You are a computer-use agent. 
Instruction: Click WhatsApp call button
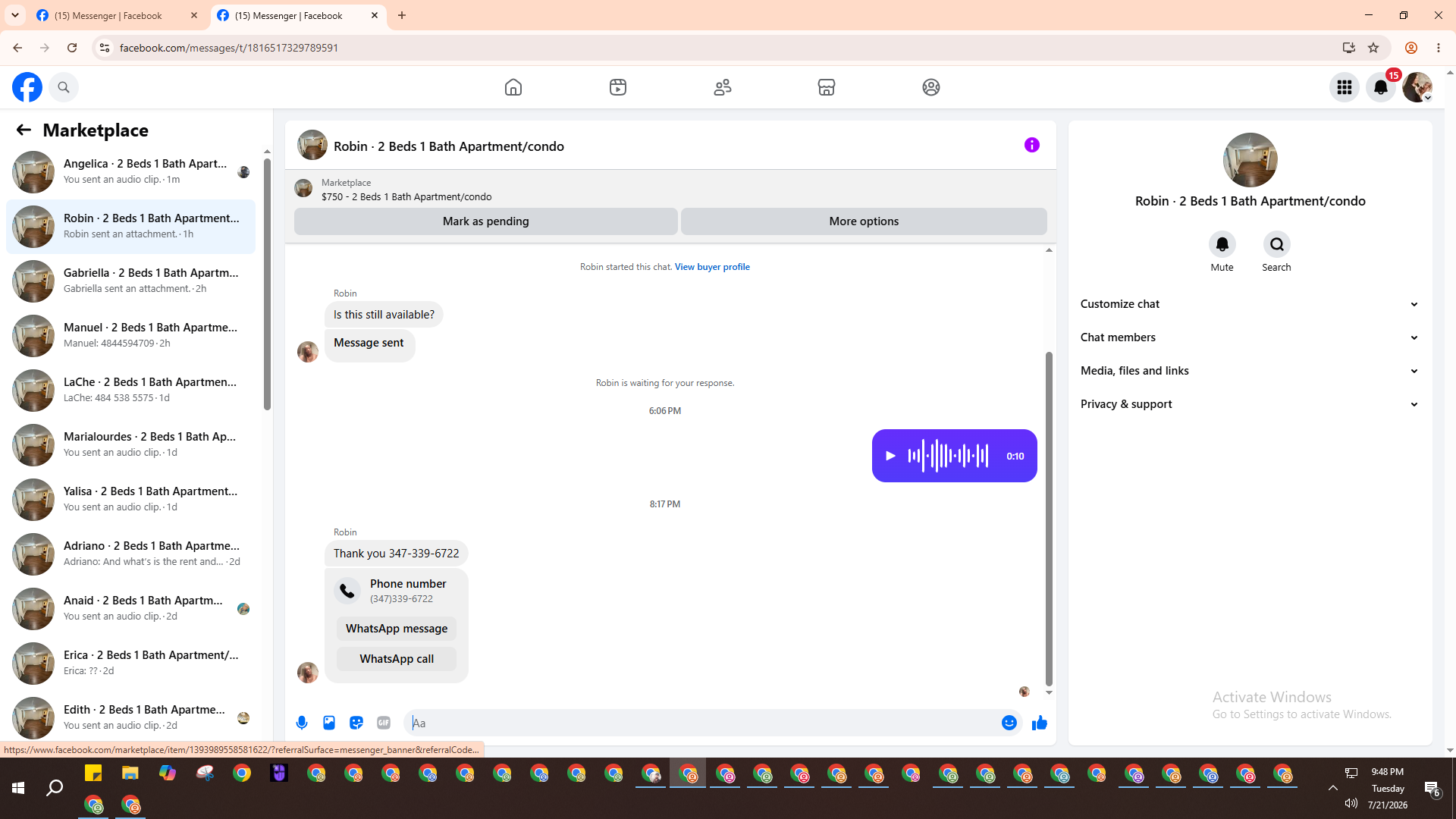397,659
